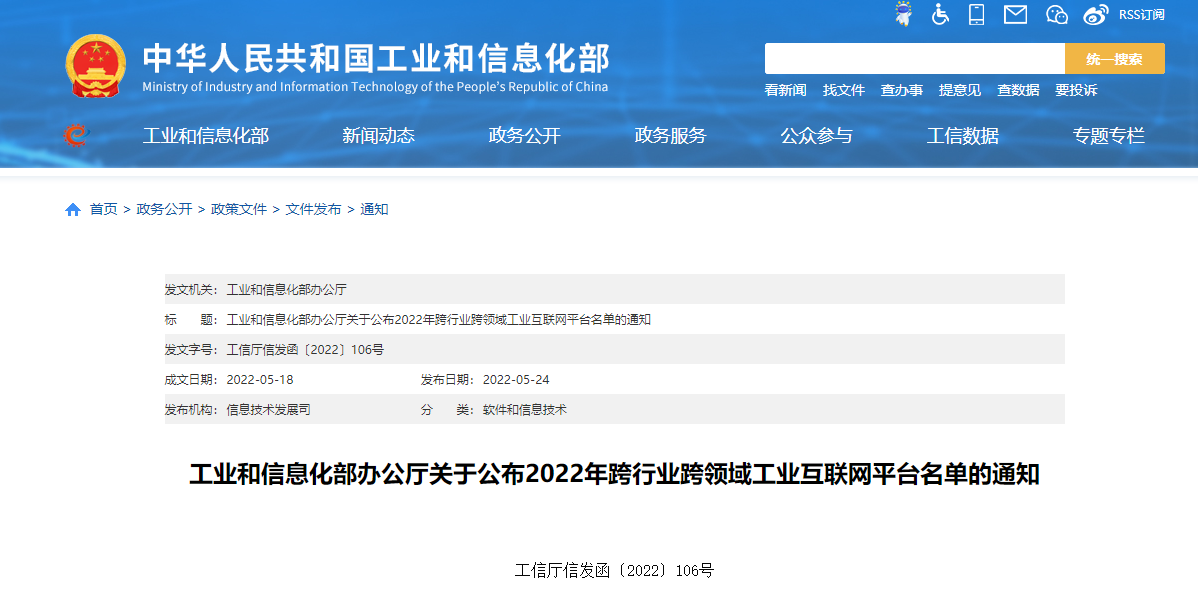The image size is (1198, 596).
Task: Open the Weibo icon in header
Action: tap(1096, 14)
